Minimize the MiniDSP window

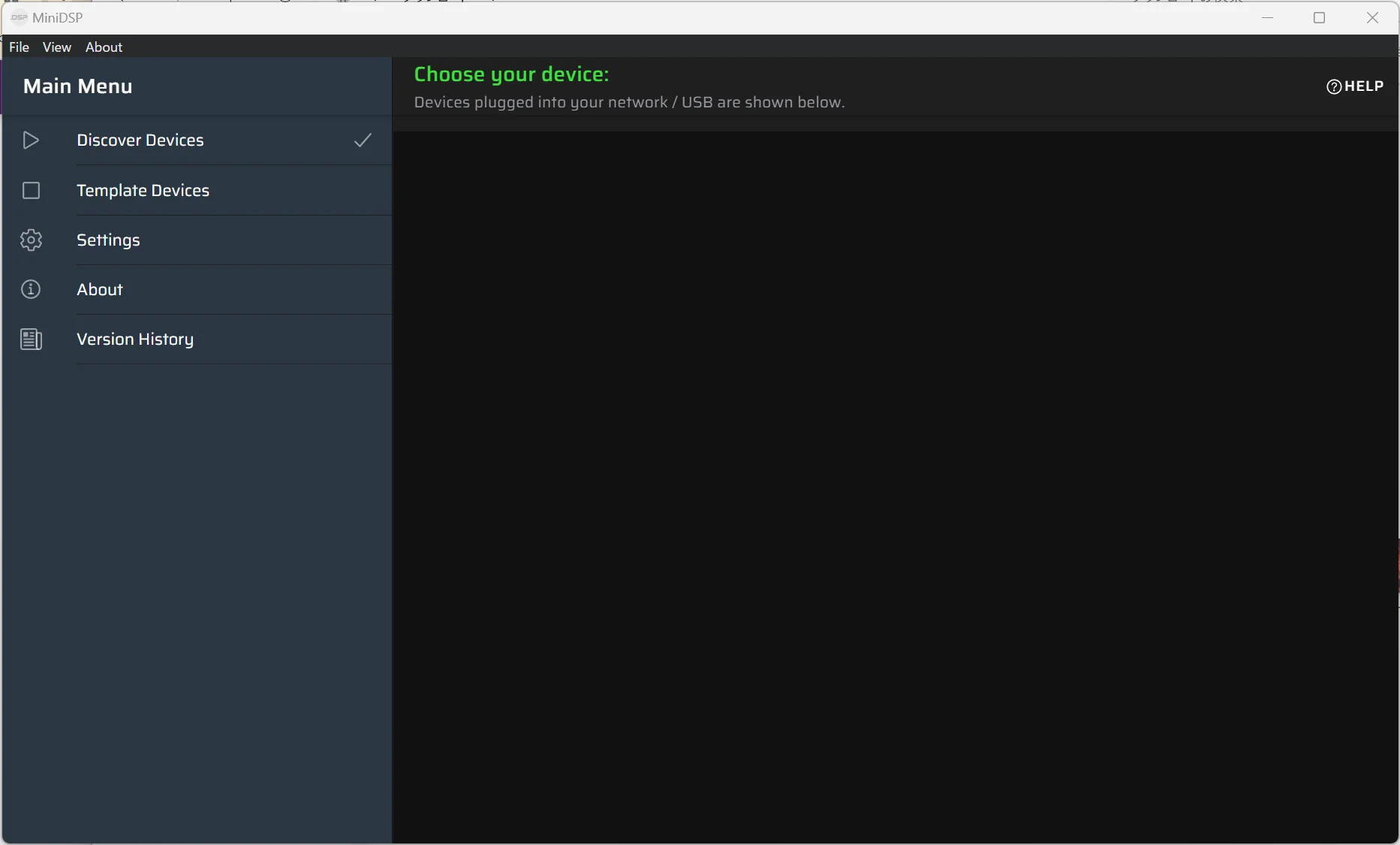click(1268, 18)
